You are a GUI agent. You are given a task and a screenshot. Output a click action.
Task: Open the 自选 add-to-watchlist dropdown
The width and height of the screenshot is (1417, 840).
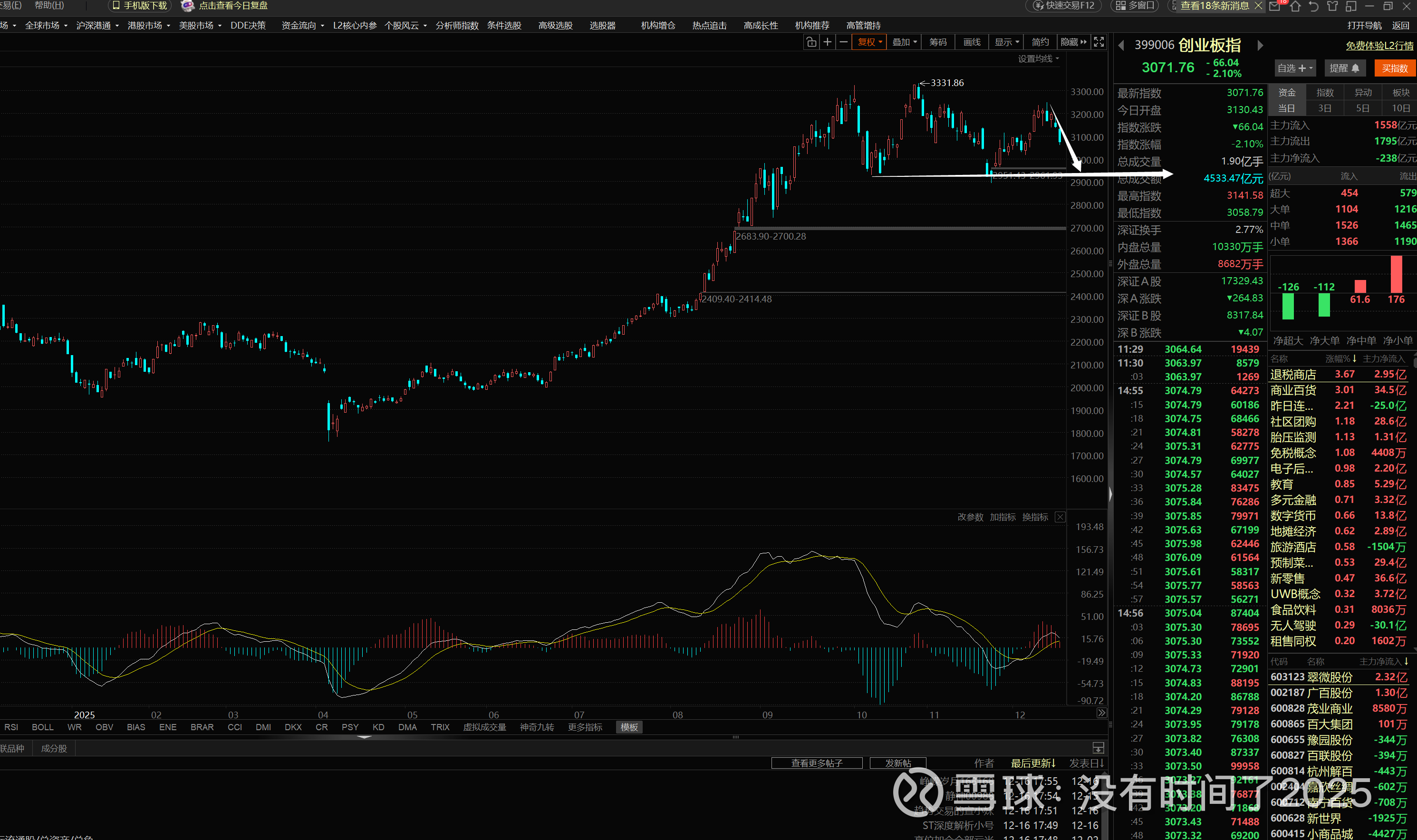(1295, 68)
